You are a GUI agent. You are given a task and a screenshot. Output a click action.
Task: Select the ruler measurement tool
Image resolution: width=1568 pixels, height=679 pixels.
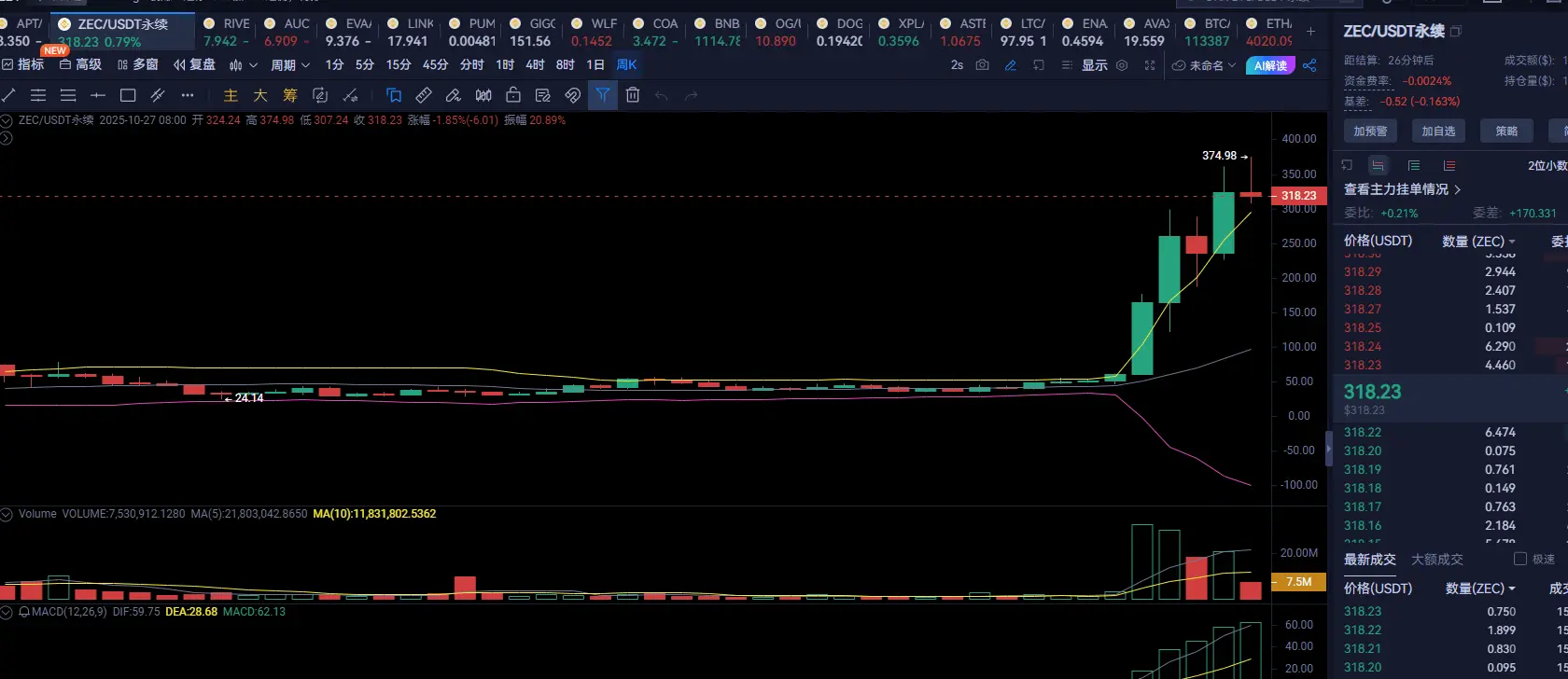point(423,95)
